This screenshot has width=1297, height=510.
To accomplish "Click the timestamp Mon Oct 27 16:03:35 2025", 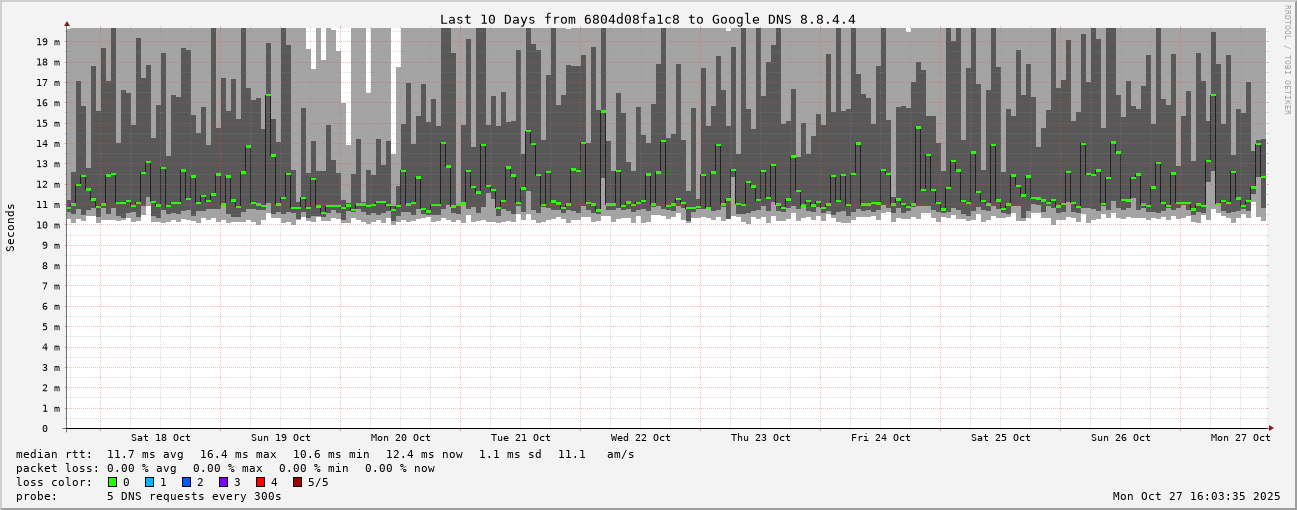I will tap(1196, 496).
